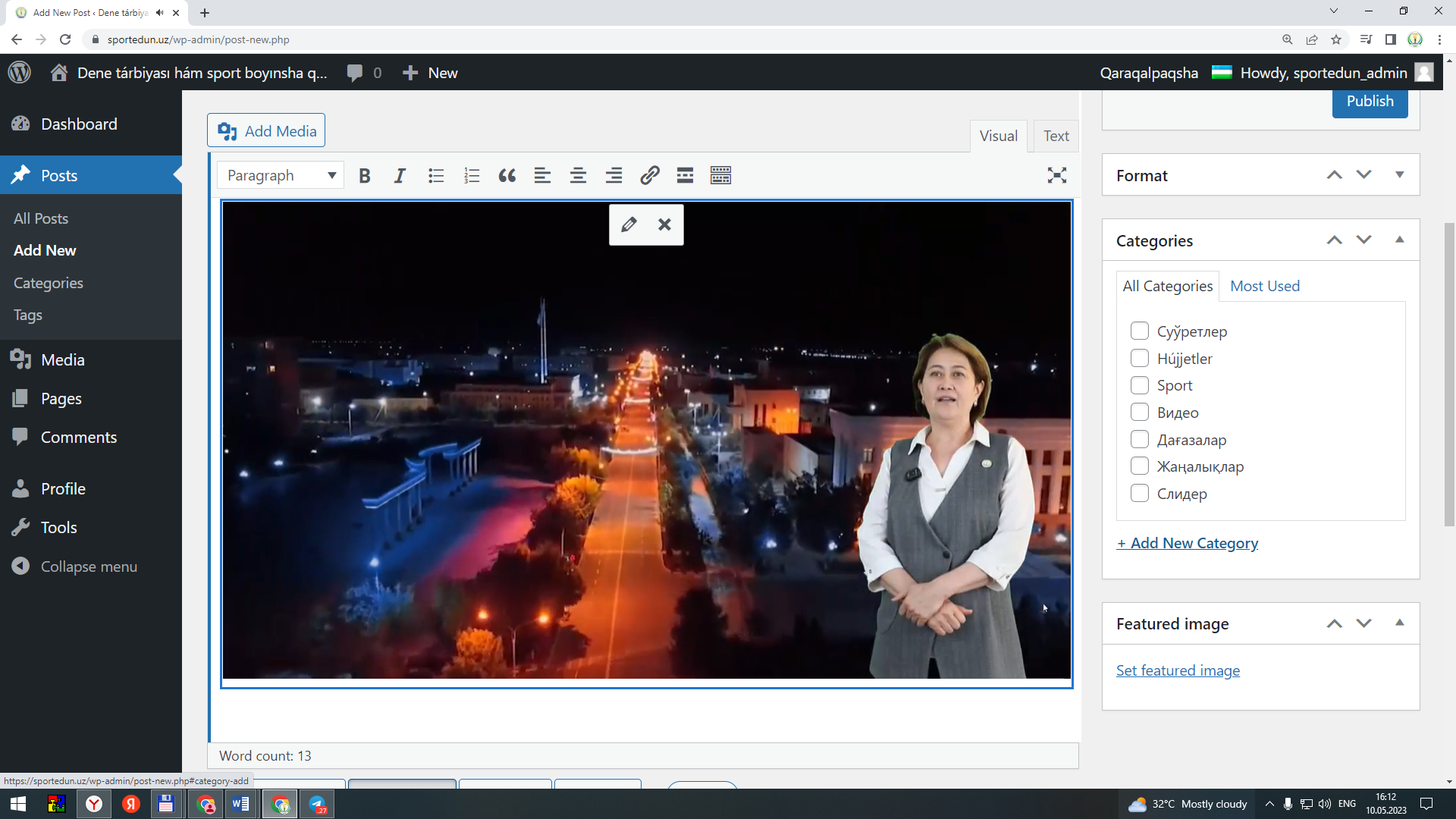The image size is (1456, 819).
Task: Open Microsoft Word from taskbar
Action: tap(241, 804)
